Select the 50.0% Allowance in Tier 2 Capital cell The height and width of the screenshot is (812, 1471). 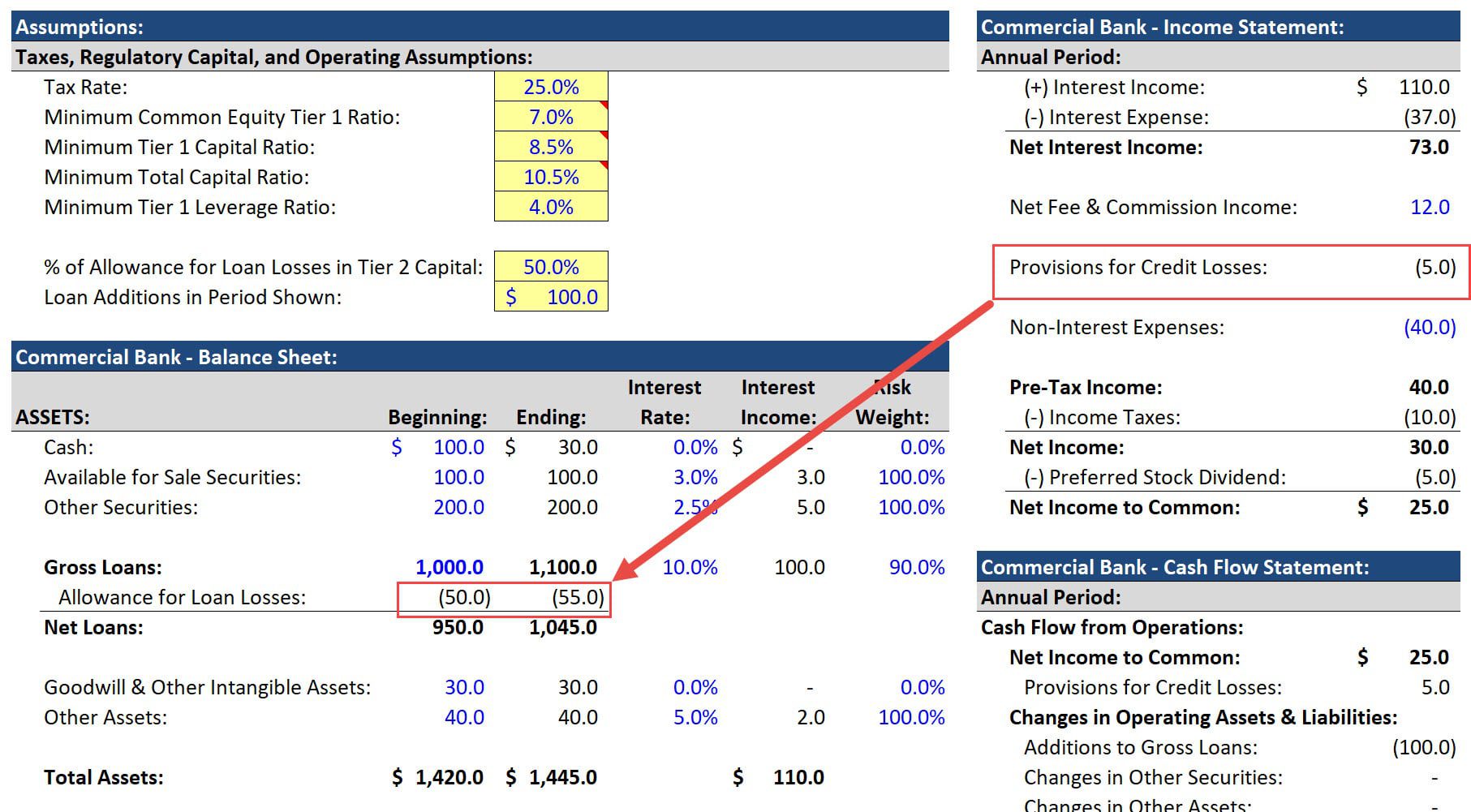point(551,267)
